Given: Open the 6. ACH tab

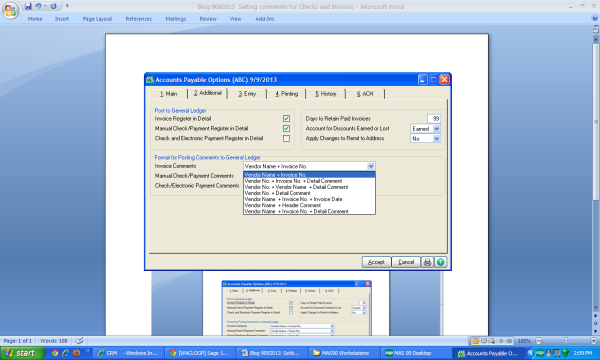Looking at the screenshot, I should point(365,94).
